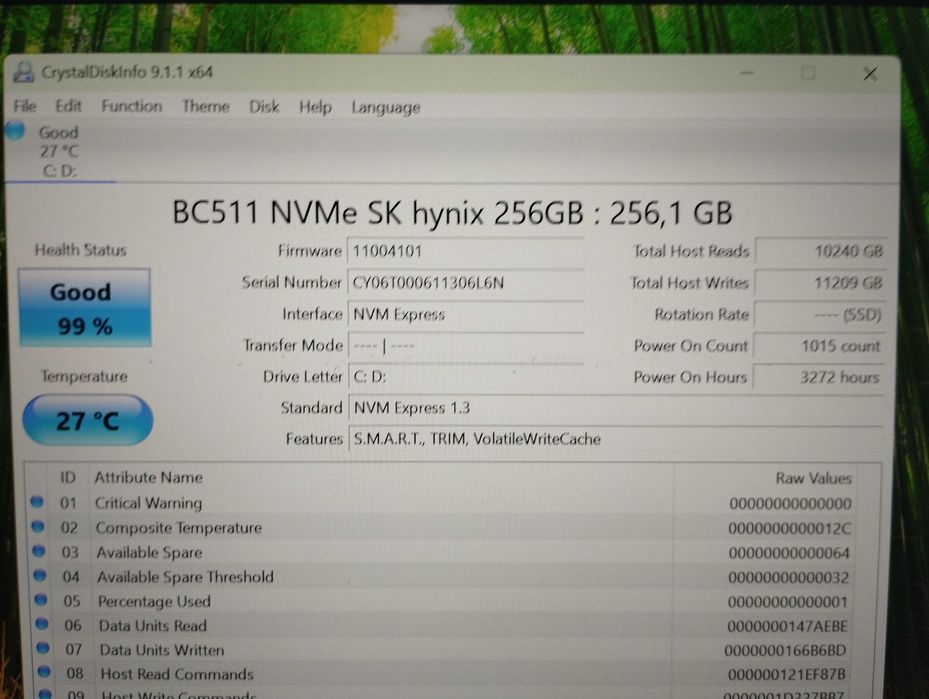Click raw value 0000000166B6BD
This screenshot has width=929, height=699.
(x=785, y=650)
